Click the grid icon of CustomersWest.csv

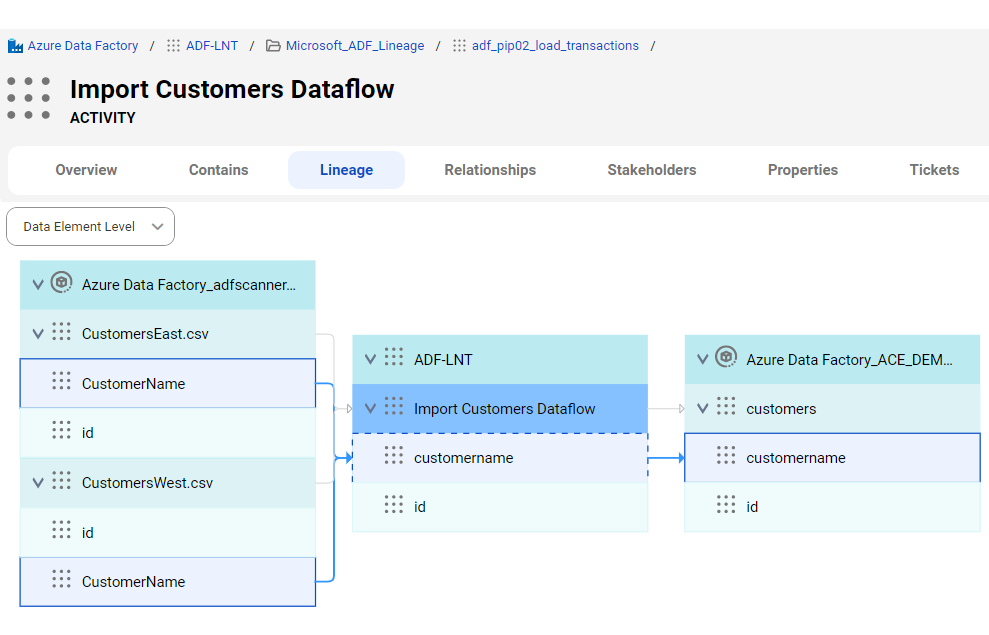click(61, 481)
